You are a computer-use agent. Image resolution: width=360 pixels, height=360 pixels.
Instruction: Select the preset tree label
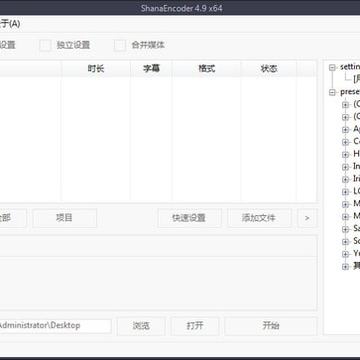tap(350, 92)
